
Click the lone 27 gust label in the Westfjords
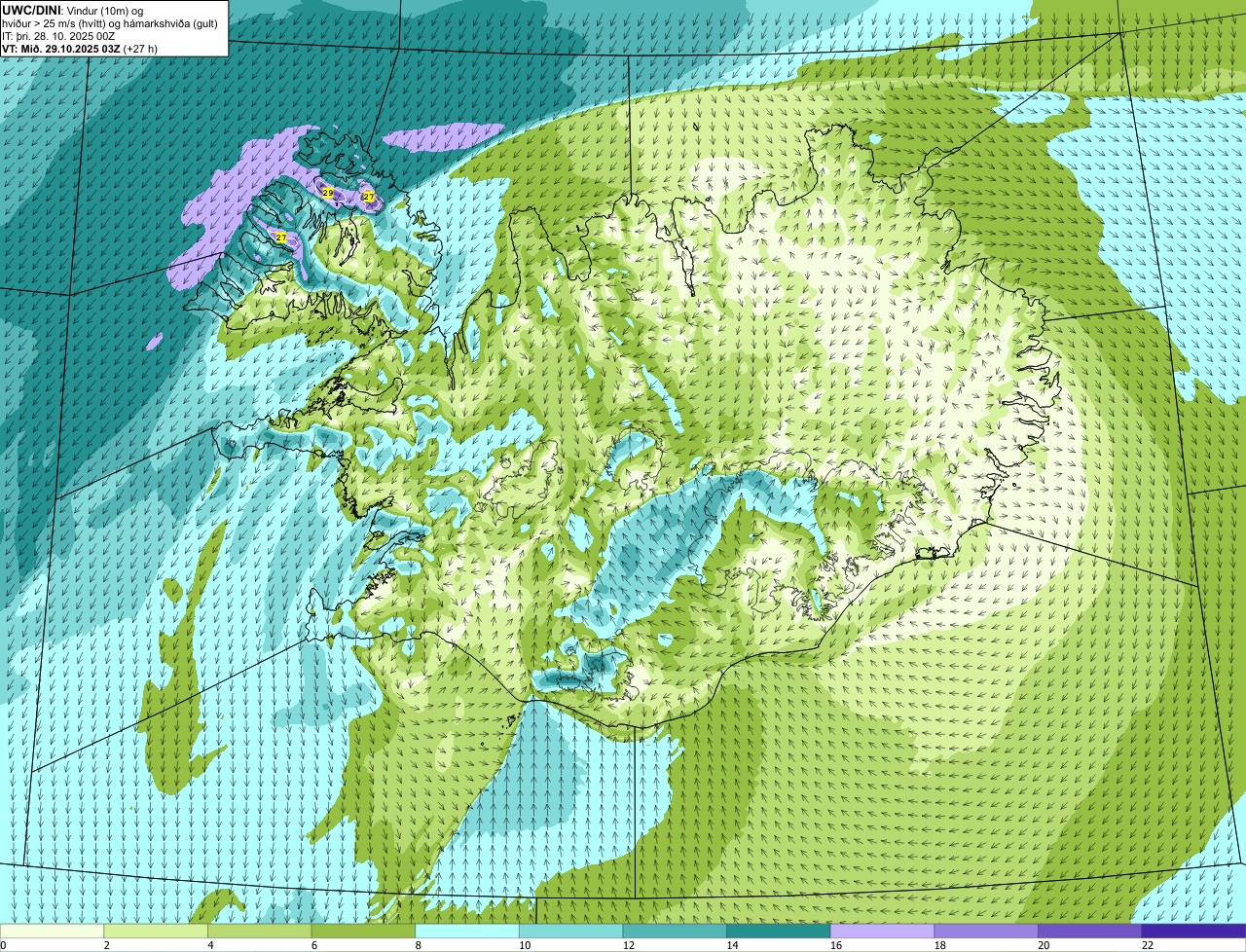tap(281, 238)
